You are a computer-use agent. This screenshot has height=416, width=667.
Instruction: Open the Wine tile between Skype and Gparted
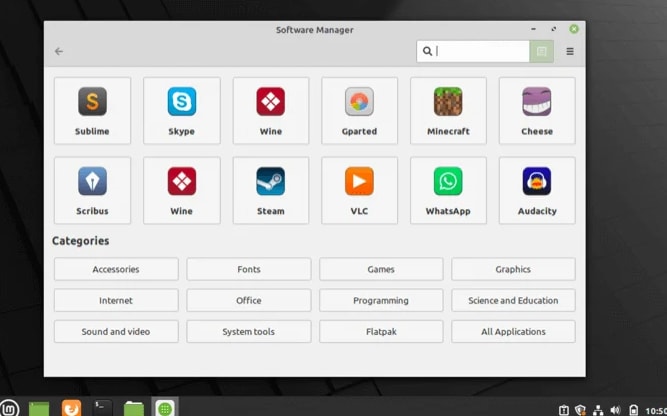click(271, 111)
